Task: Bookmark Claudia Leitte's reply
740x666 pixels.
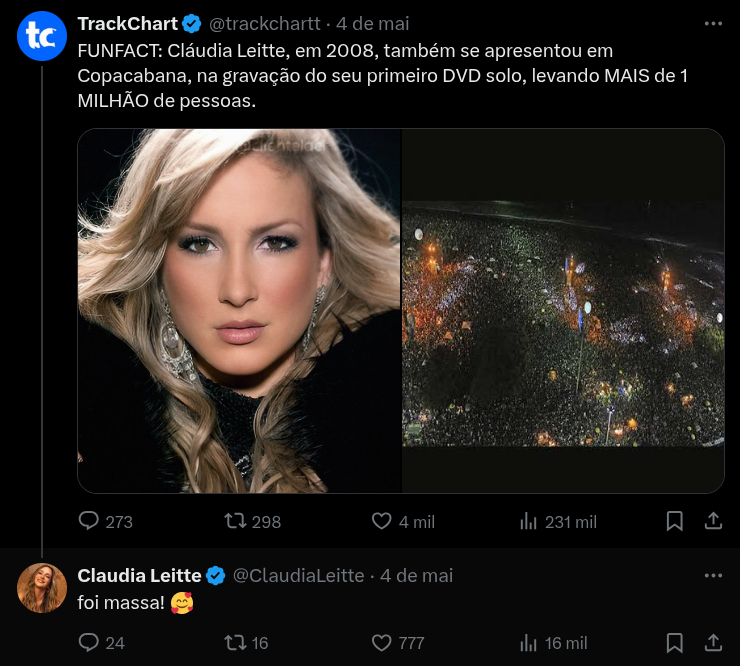Action: point(675,642)
